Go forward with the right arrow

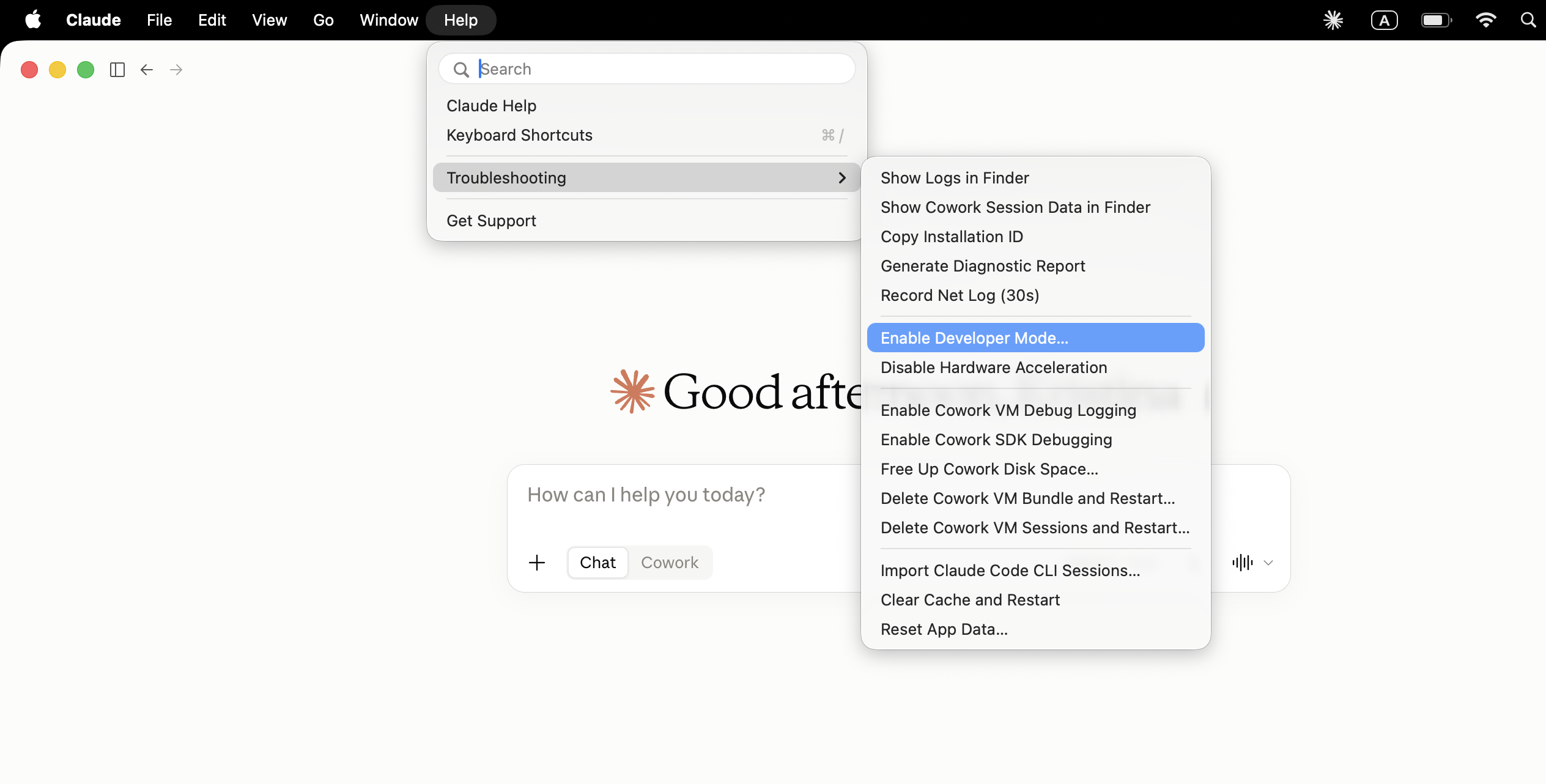coord(176,70)
